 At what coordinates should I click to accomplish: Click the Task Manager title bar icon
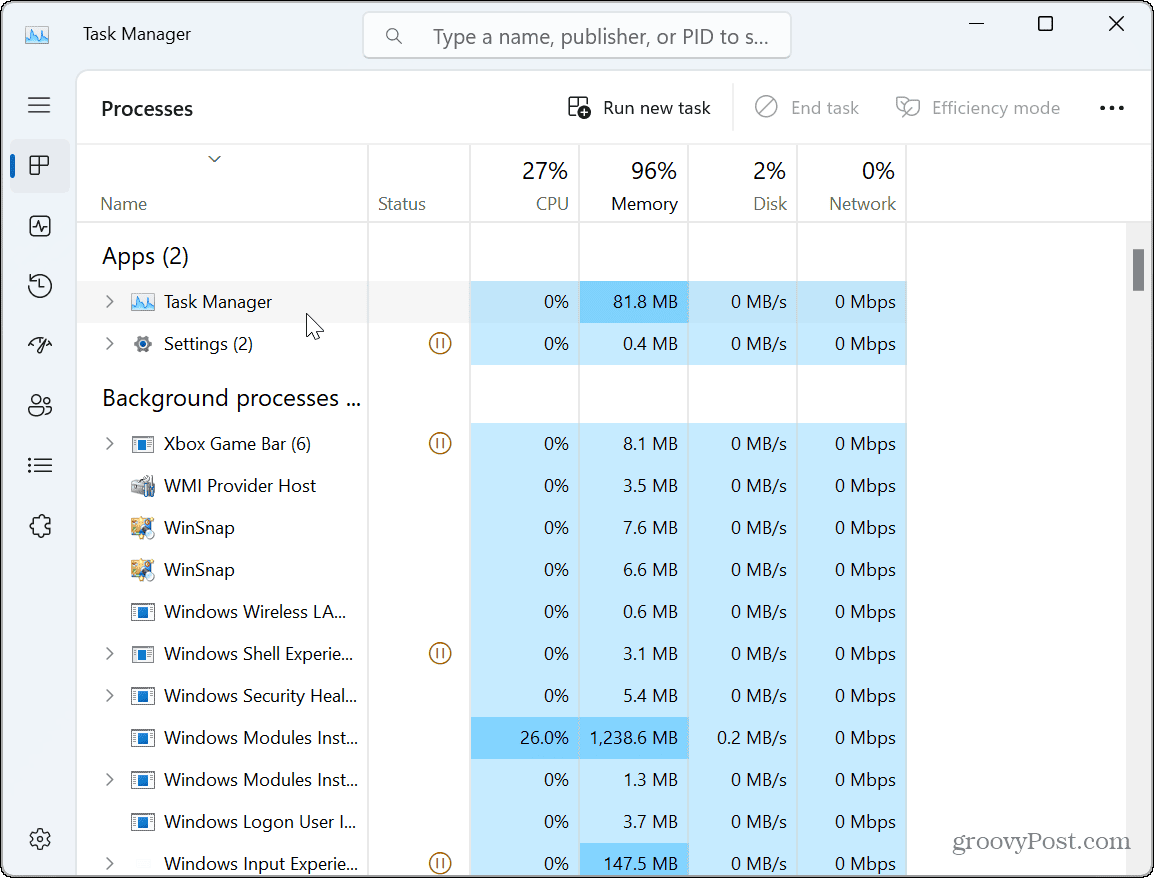pos(37,35)
